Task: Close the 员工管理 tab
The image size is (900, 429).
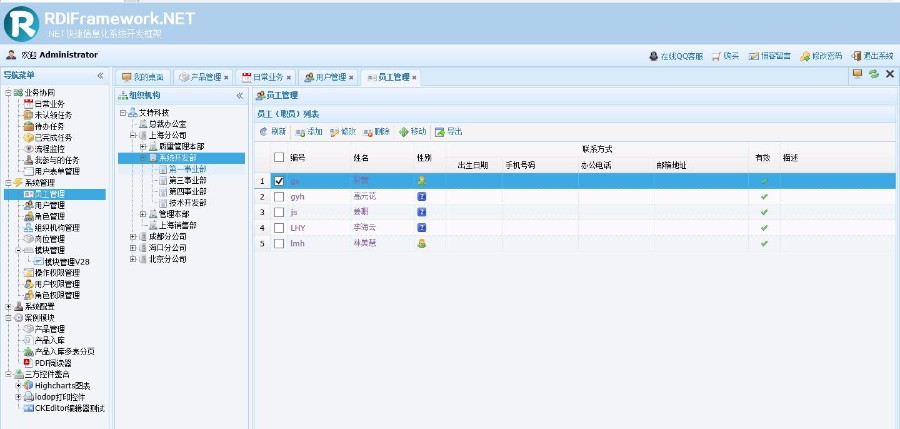Action: [x=414, y=77]
